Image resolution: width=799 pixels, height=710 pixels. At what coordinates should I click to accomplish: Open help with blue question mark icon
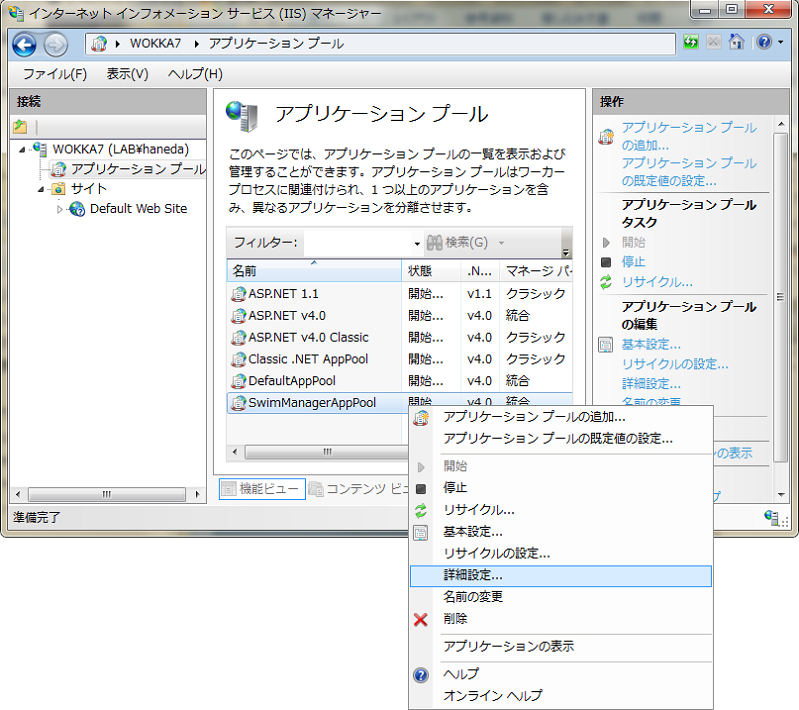764,42
